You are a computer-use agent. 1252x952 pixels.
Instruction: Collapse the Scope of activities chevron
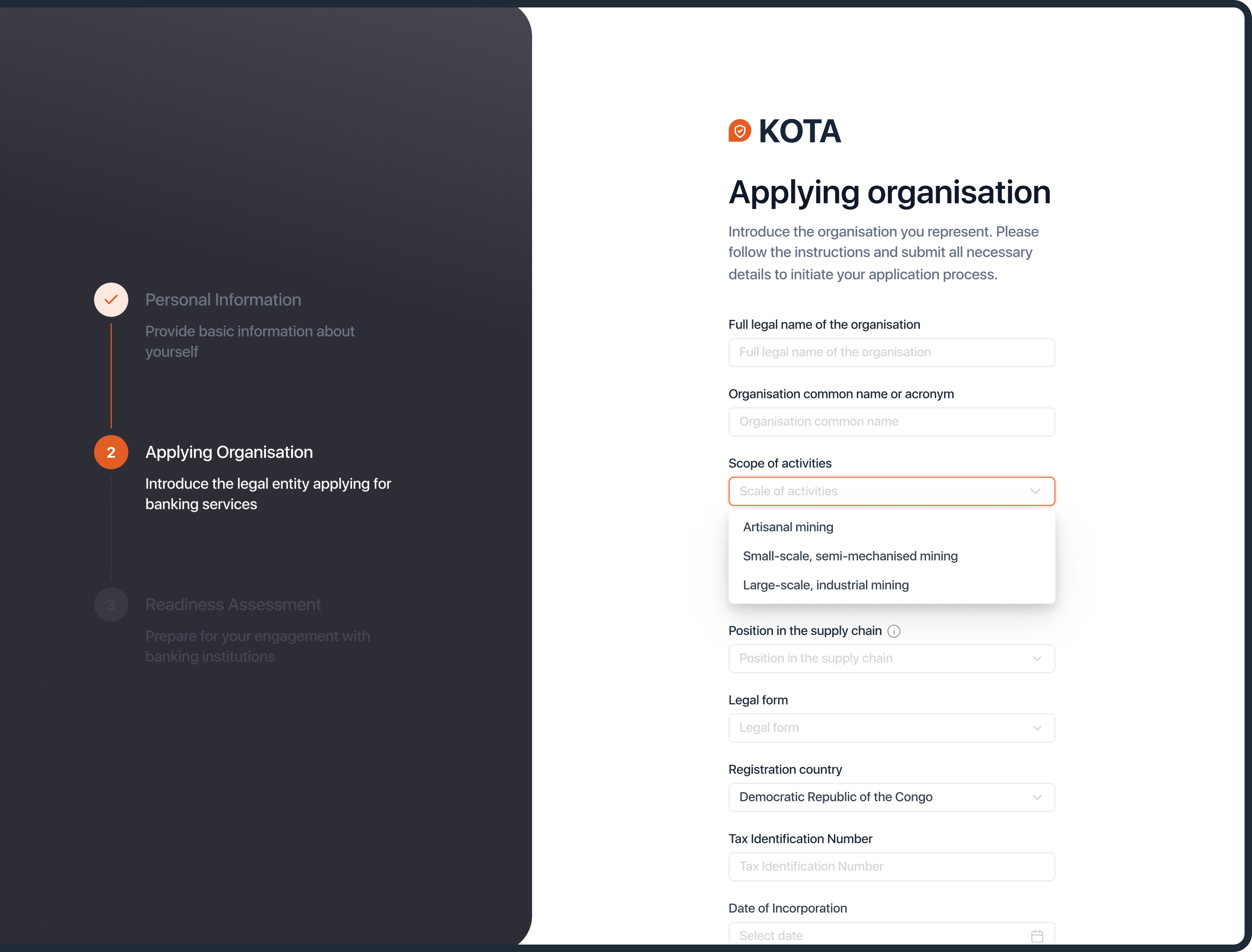click(1035, 491)
